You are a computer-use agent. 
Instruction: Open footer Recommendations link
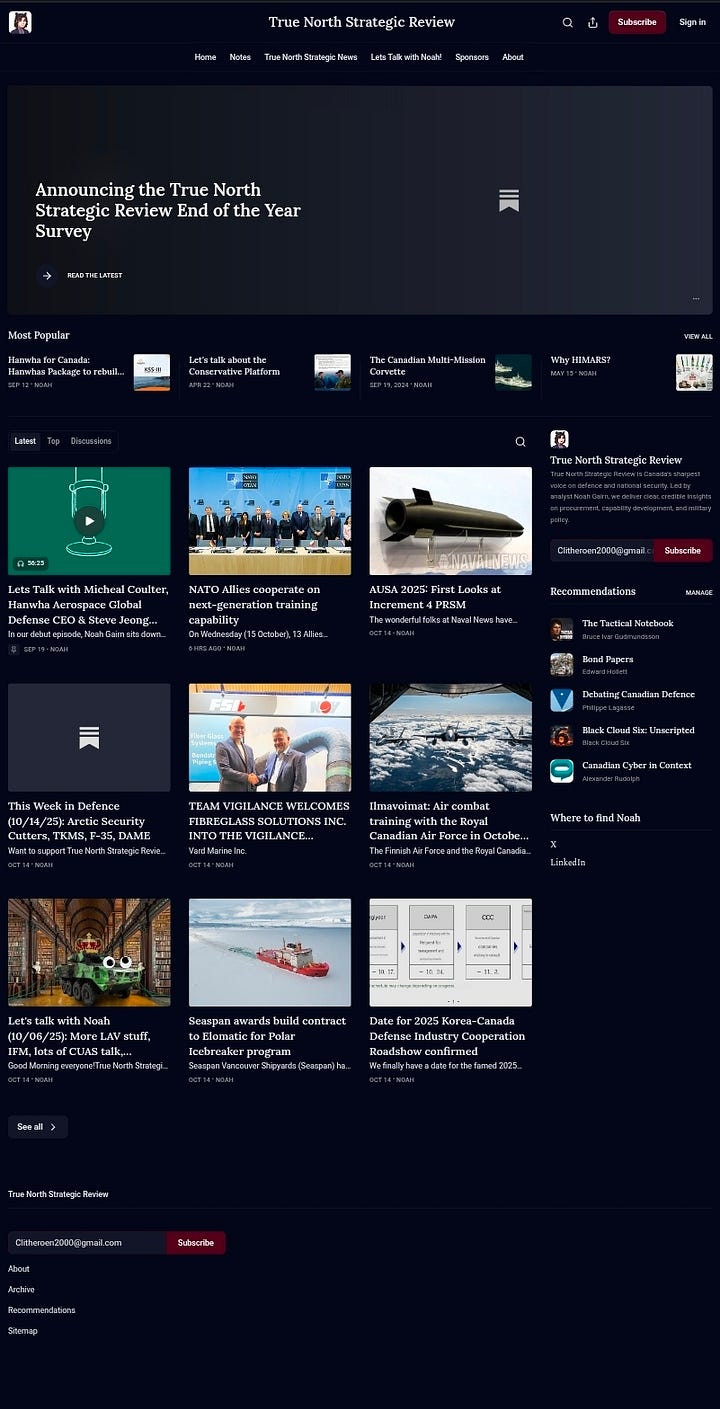42,1310
